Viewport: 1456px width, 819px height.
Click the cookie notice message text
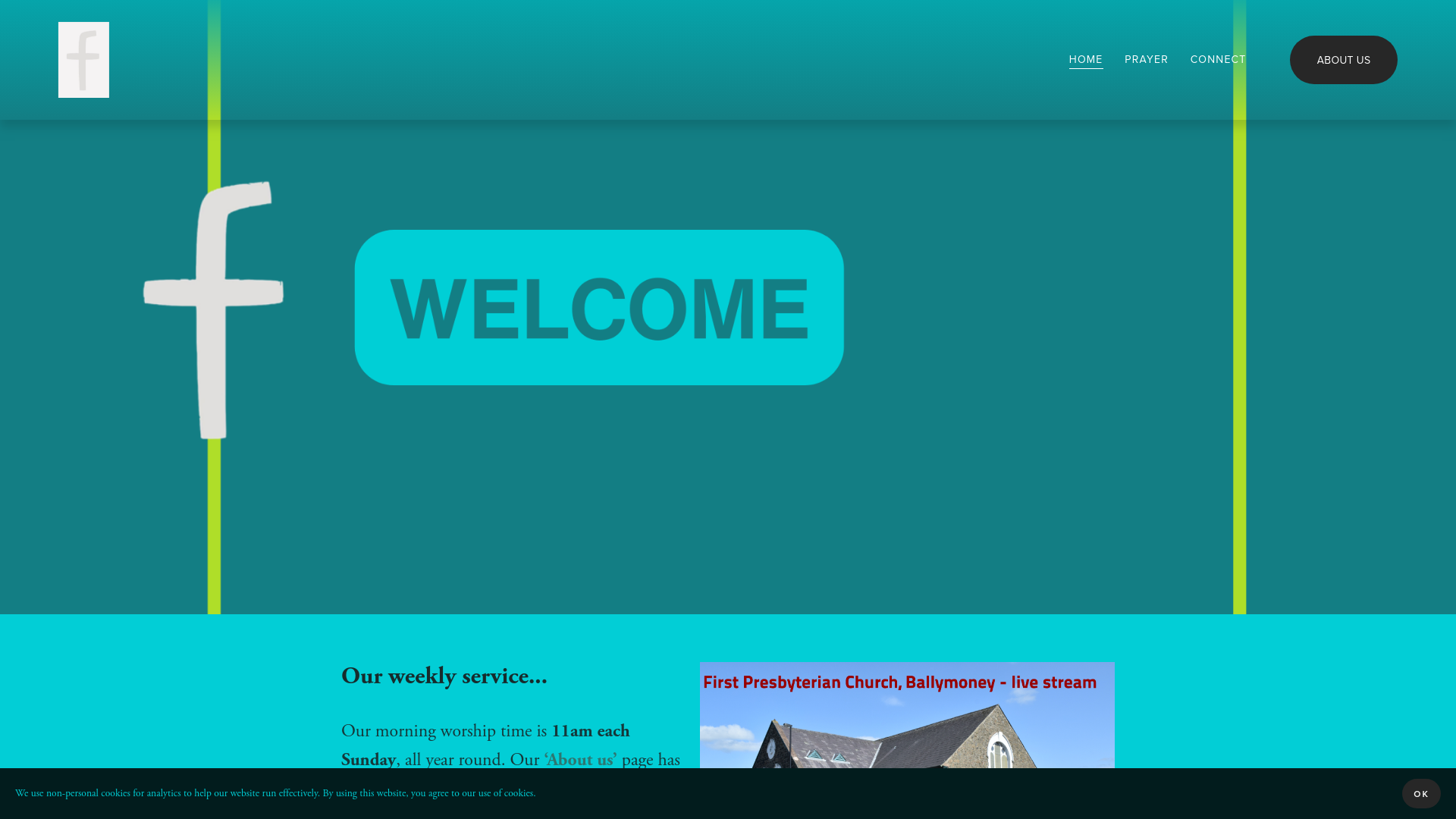click(275, 793)
